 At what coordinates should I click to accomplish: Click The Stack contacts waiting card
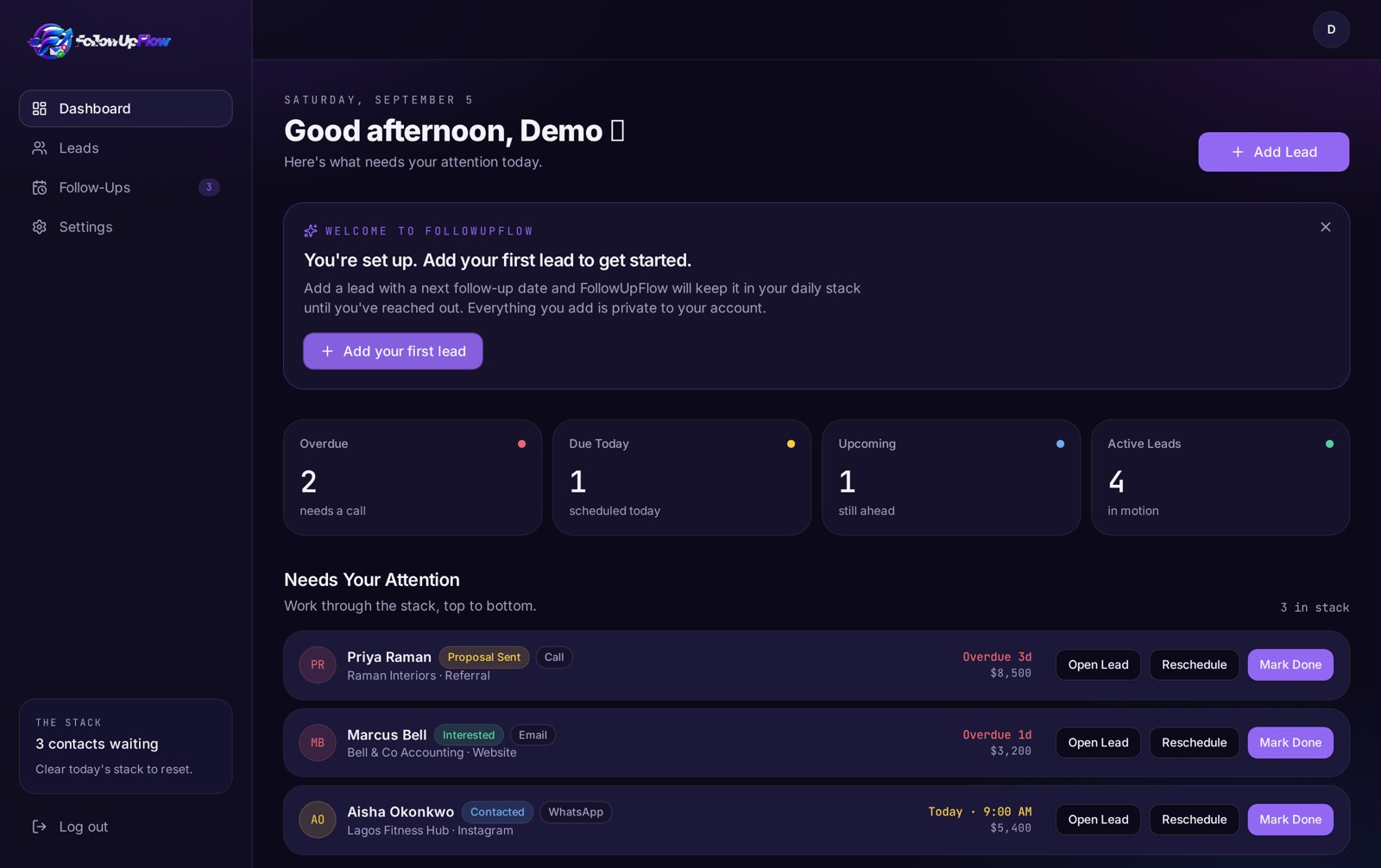click(126, 746)
